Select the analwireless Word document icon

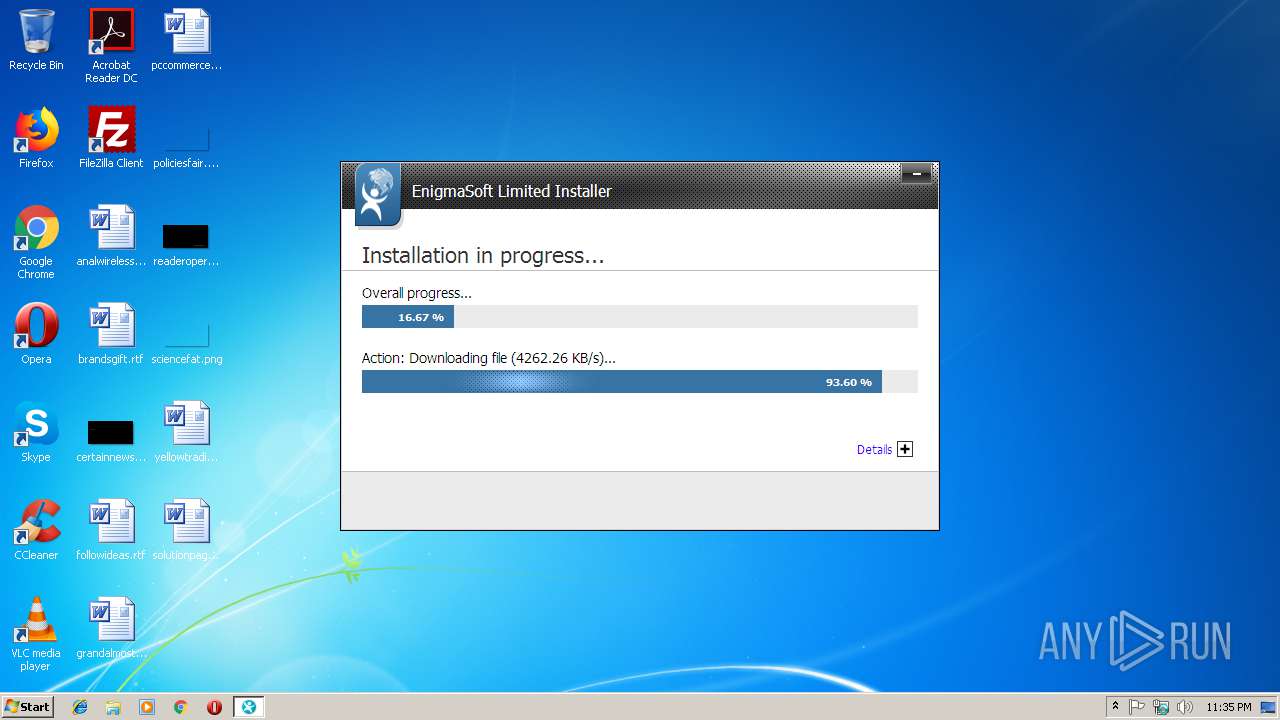(x=111, y=236)
